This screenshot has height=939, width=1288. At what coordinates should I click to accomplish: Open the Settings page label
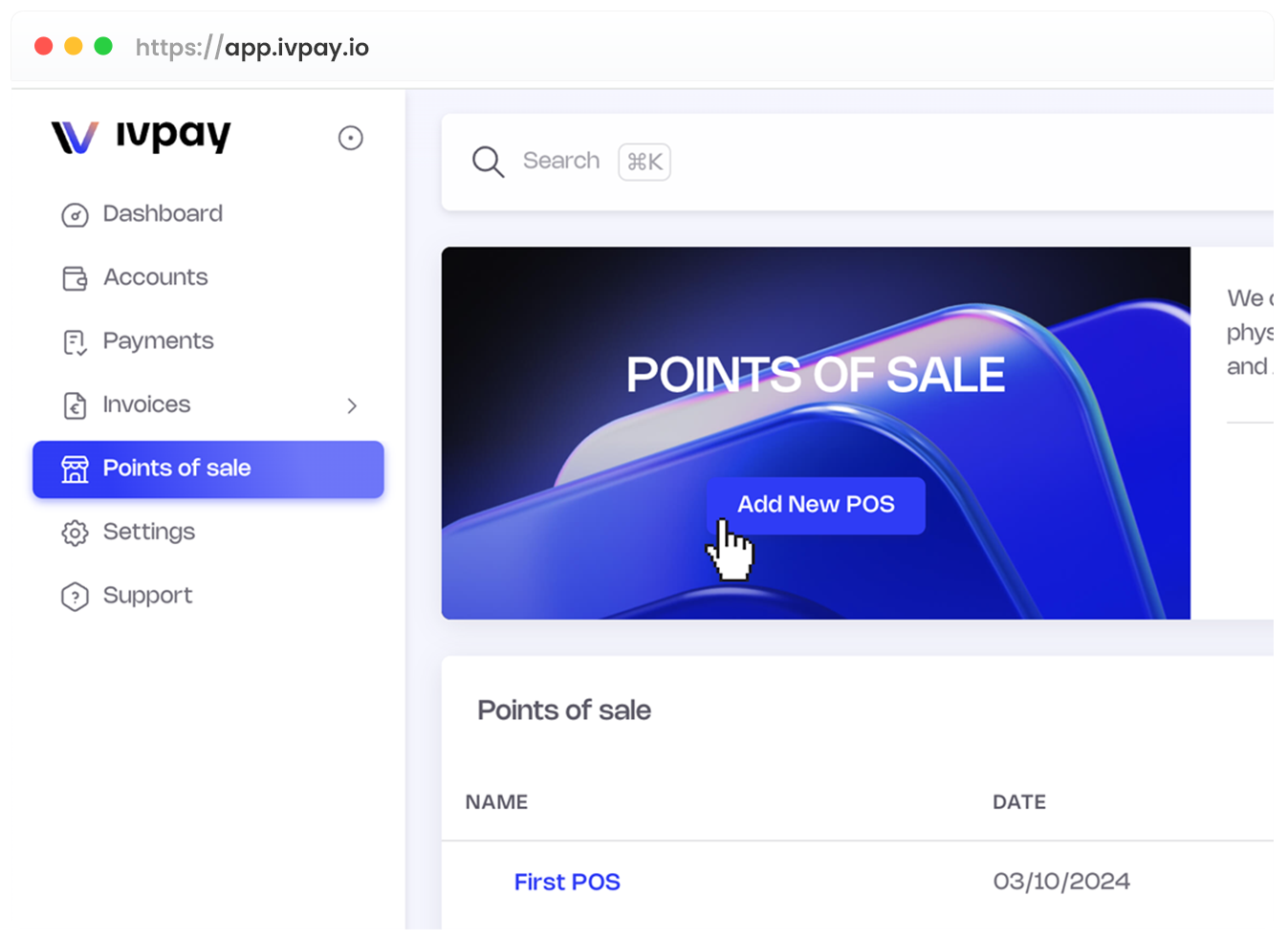point(148,532)
